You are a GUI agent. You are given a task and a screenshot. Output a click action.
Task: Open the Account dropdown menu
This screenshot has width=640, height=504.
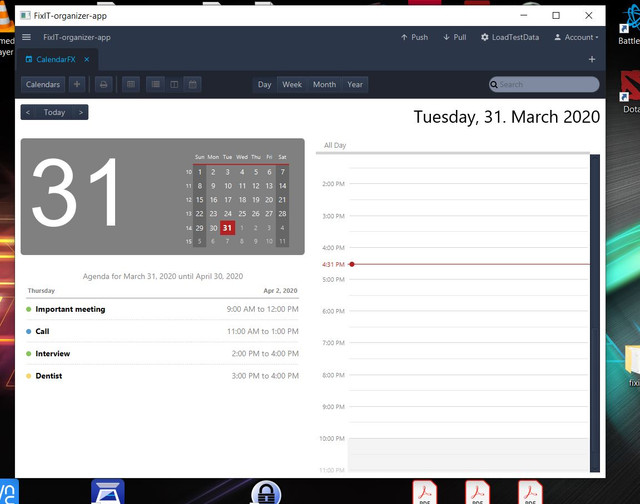coord(576,37)
